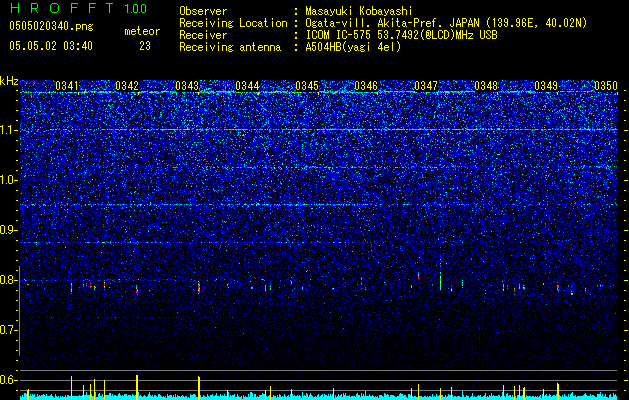Click the 0.7 kHz axis label
629x400 pixels.
pyautogui.click(x=8, y=330)
